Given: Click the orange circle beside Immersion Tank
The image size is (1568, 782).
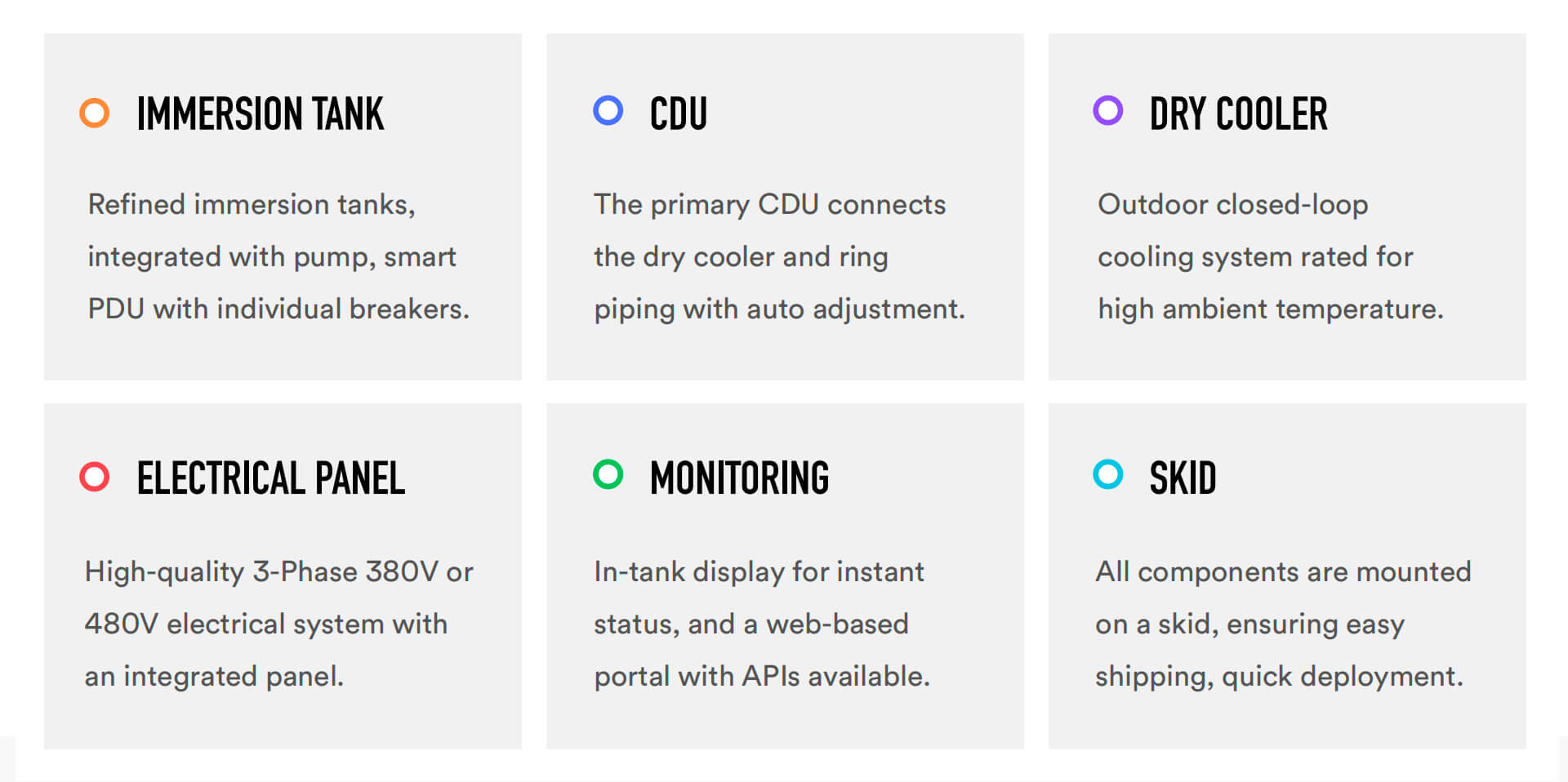Looking at the screenshot, I should click(x=95, y=113).
